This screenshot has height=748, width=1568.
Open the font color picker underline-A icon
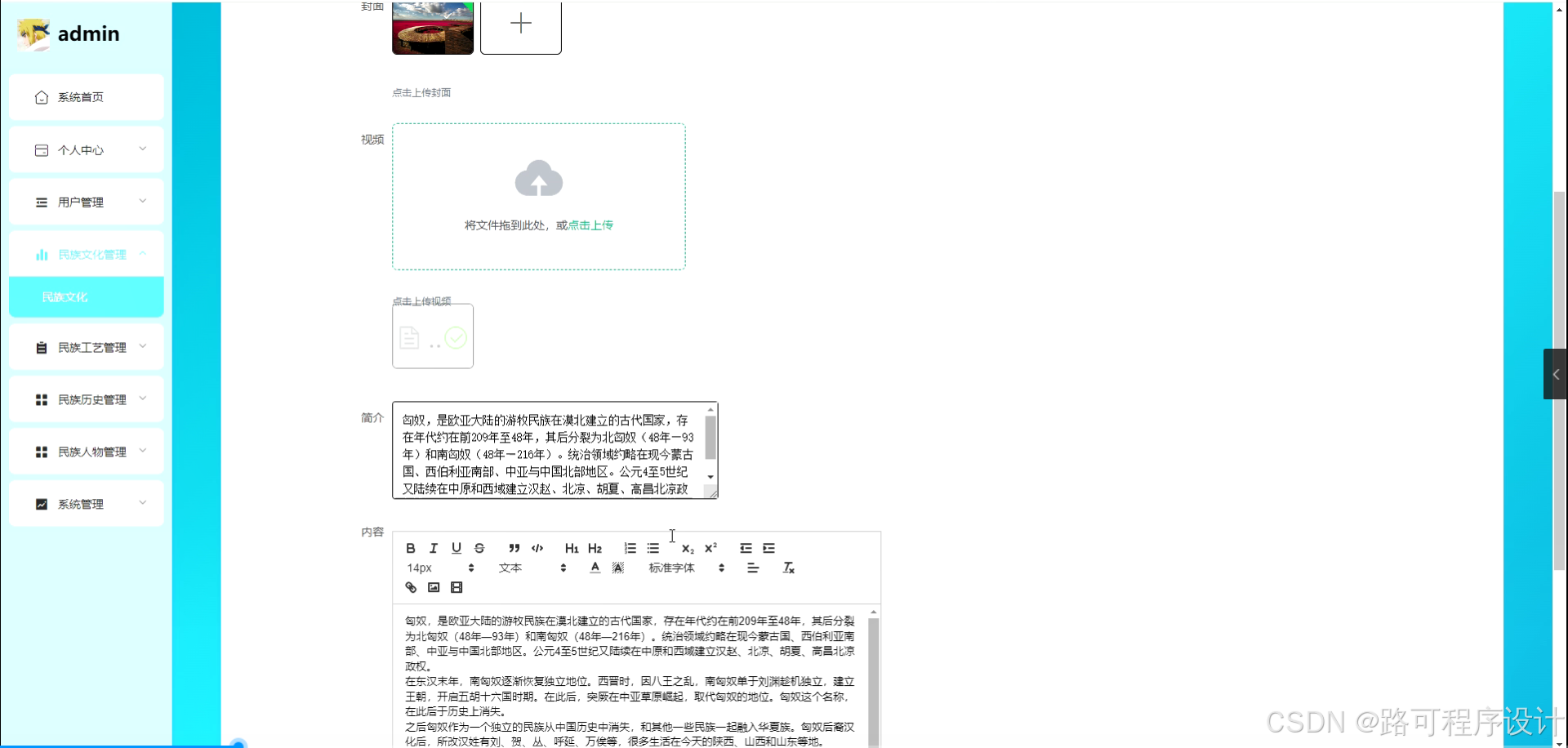point(595,567)
